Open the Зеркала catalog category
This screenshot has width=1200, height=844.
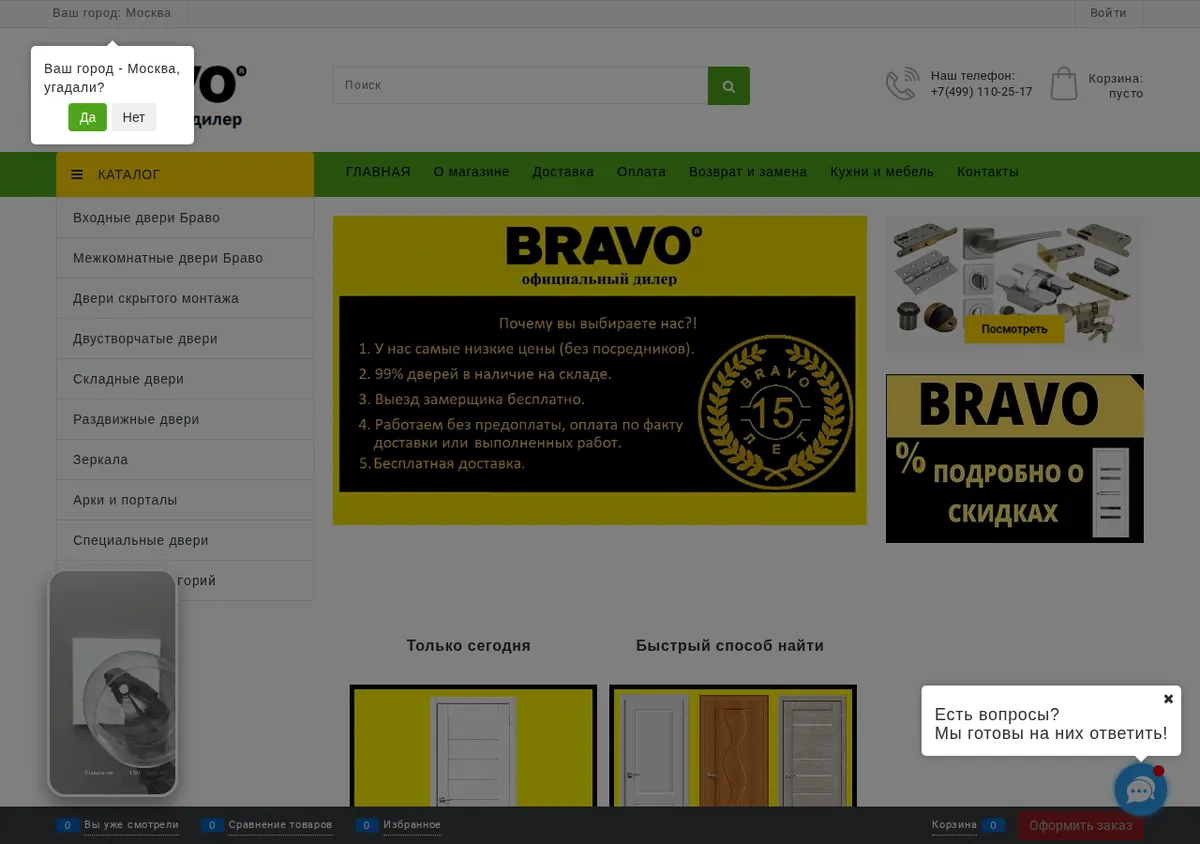185,460
